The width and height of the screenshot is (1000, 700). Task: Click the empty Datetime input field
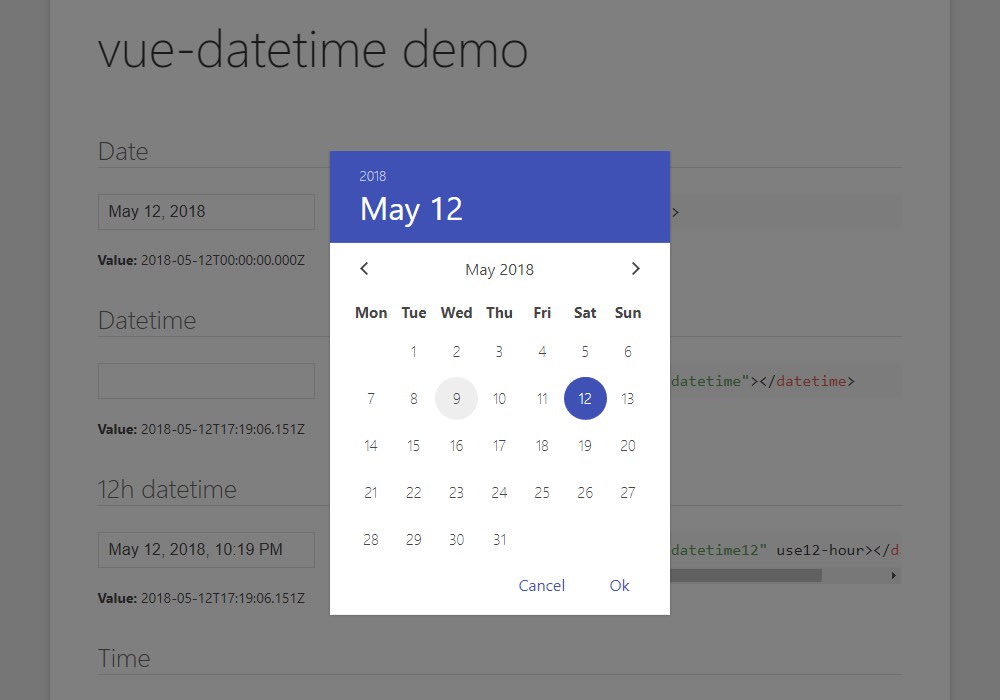[205, 380]
